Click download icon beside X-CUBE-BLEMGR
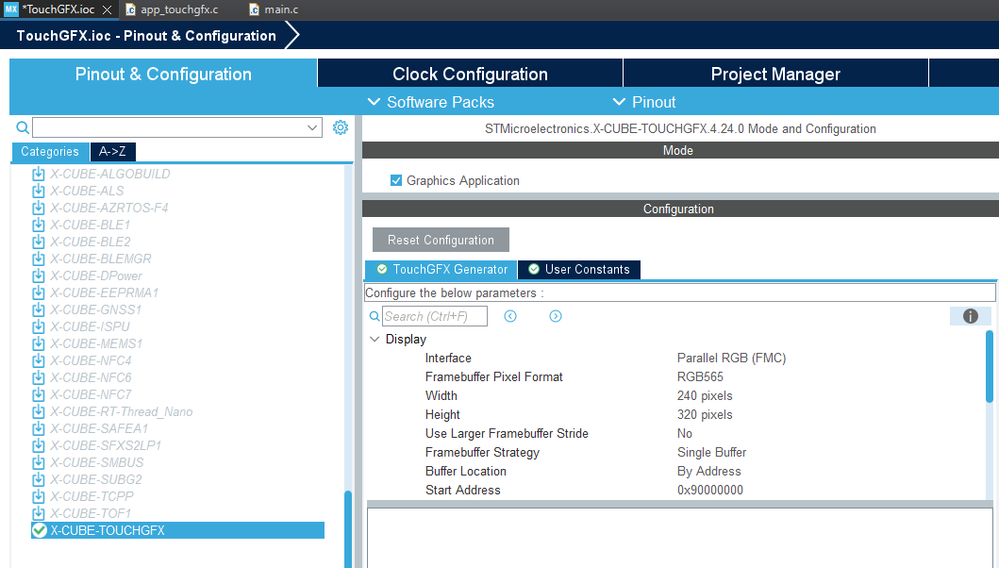This screenshot has height=568, width=999. tap(38, 259)
